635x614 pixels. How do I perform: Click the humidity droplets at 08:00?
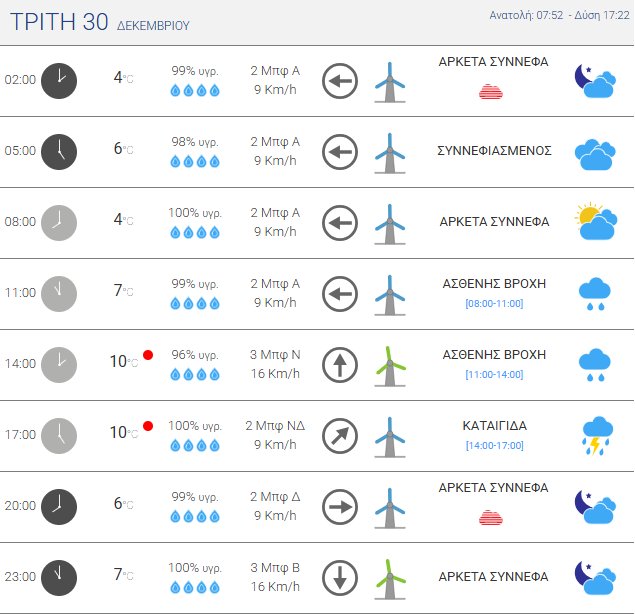194,232
